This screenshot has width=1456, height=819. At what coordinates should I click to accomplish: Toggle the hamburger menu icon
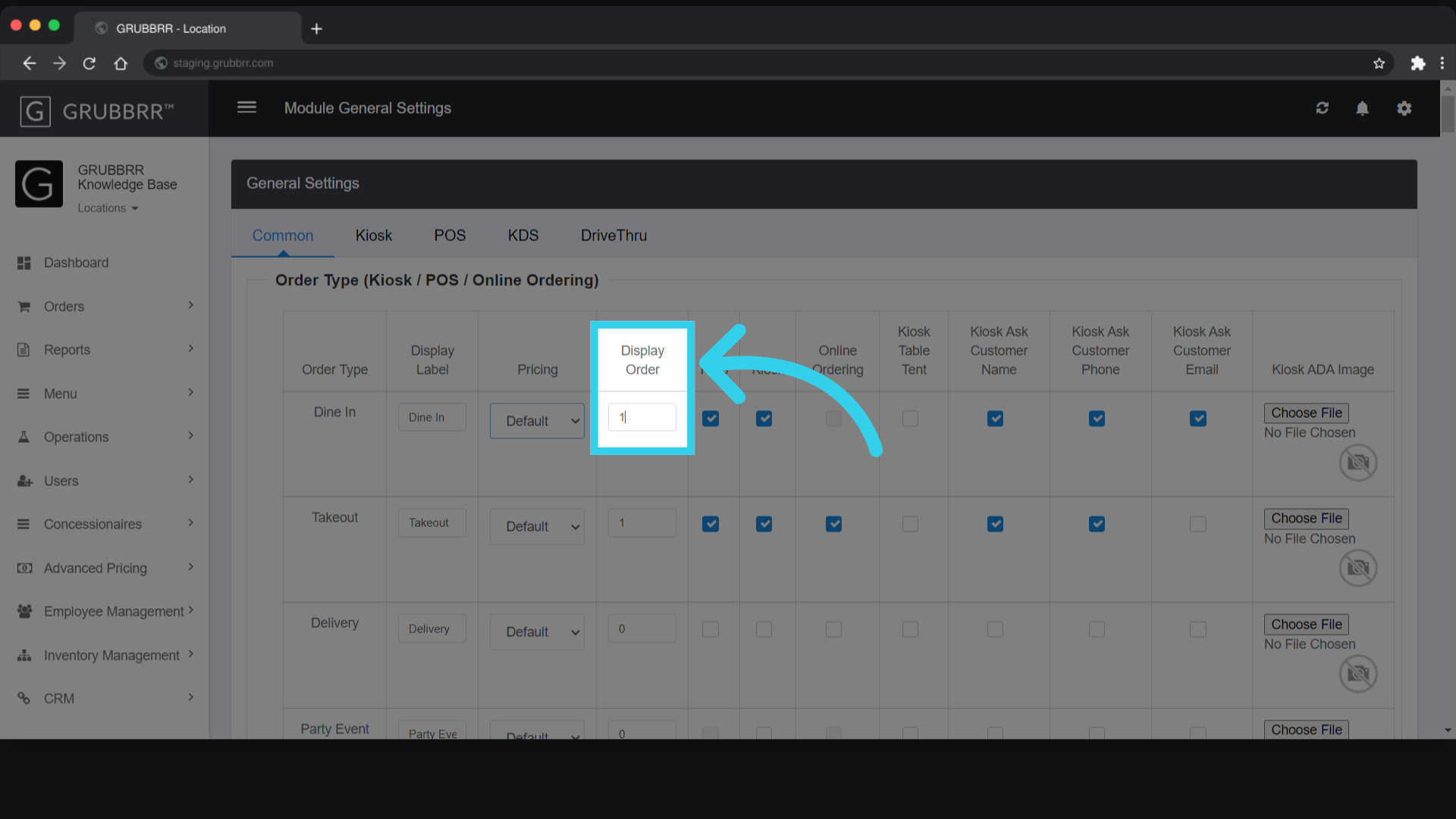[246, 108]
